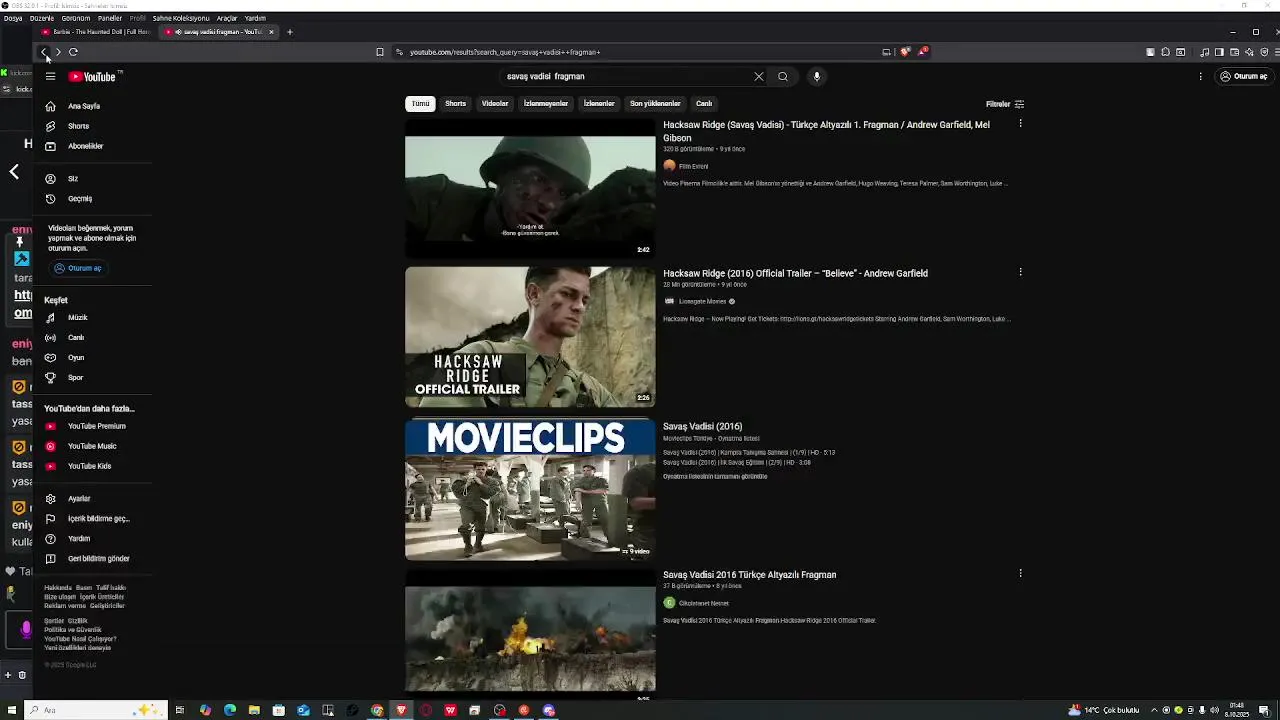Click the Brave Rewards triangle icon
1280x720 pixels.
pos(921,52)
